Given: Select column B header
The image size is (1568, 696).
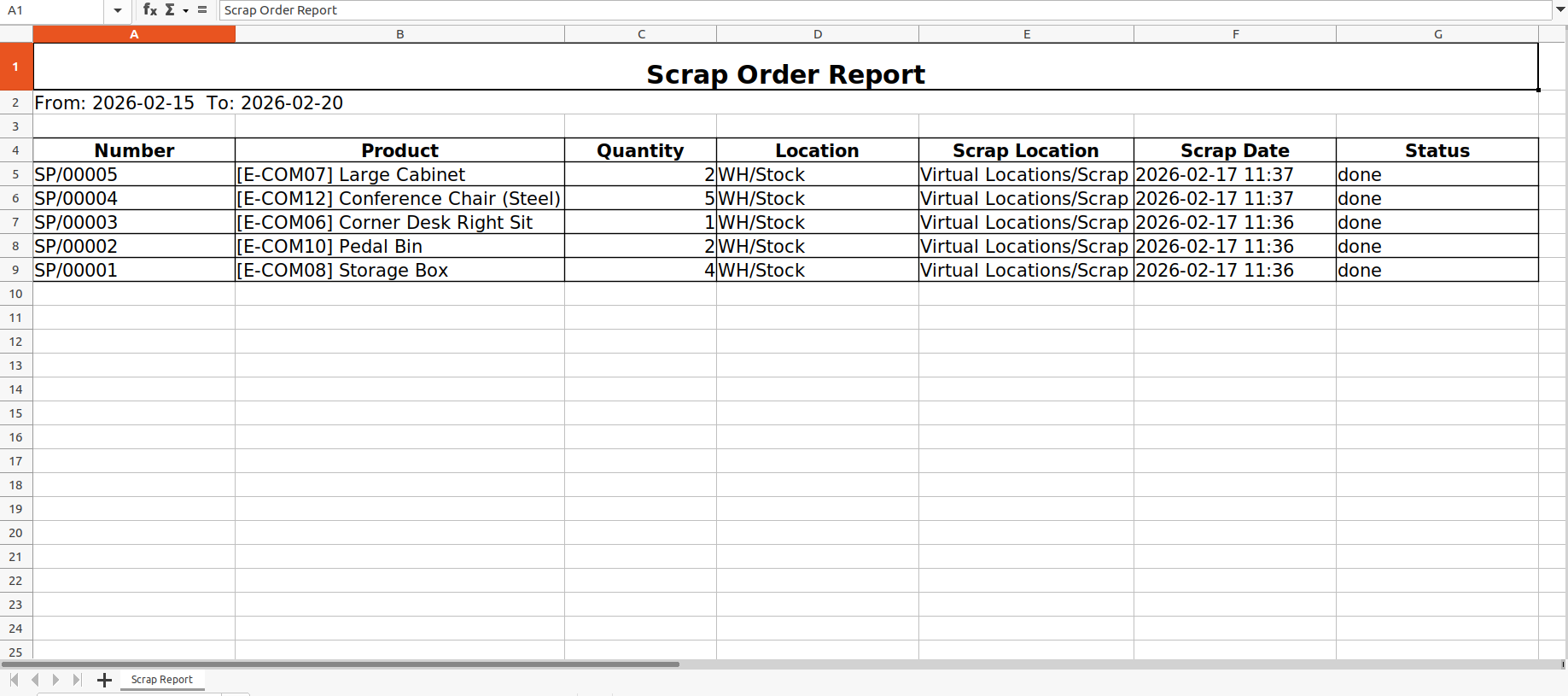Looking at the screenshot, I should tap(399, 34).
